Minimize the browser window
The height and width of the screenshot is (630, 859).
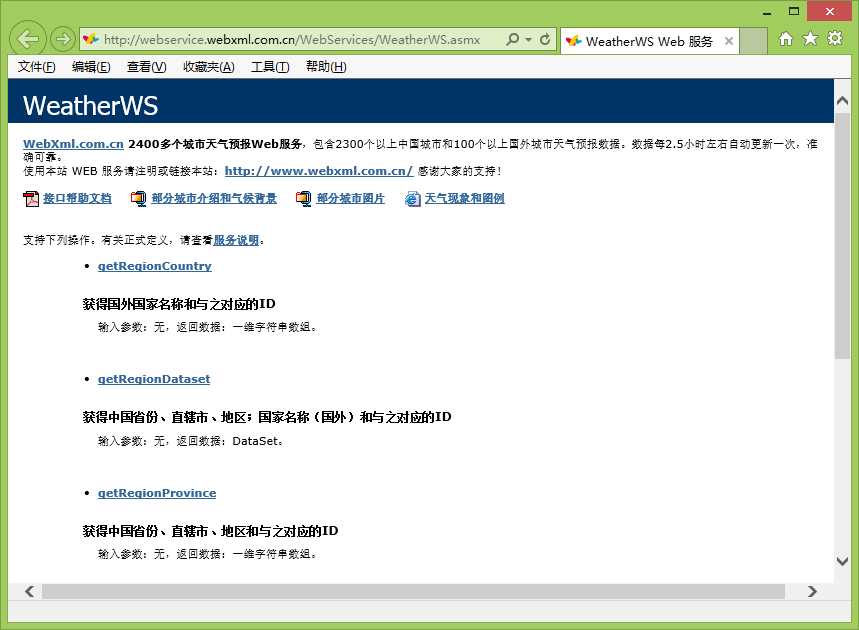(768, 12)
